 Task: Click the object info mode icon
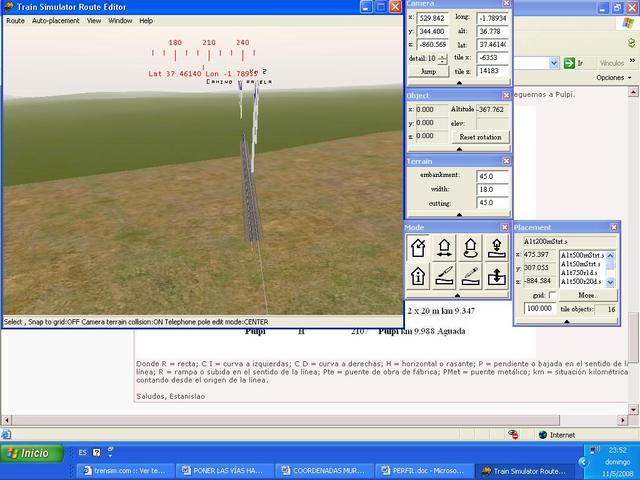click(420, 277)
